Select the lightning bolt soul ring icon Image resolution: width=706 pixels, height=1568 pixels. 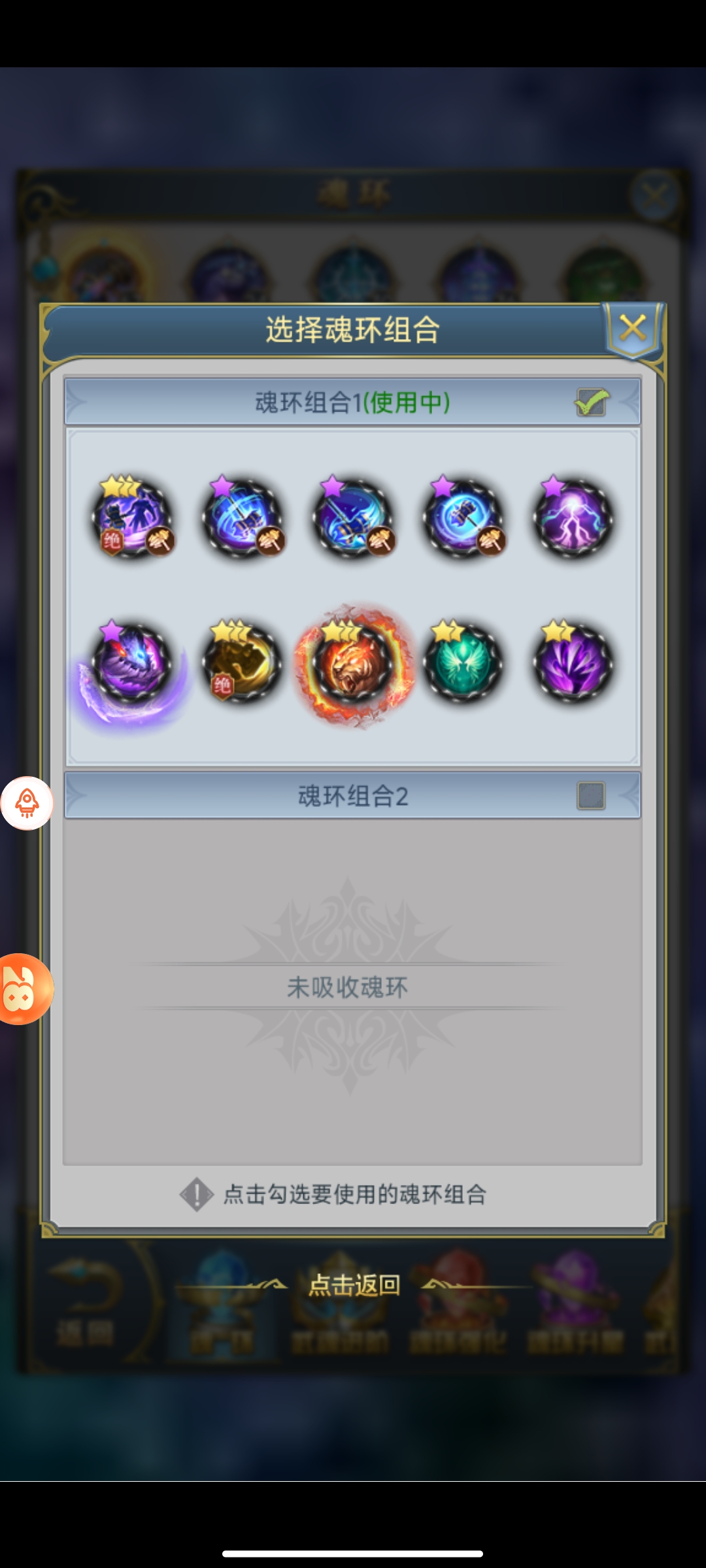[573, 518]
